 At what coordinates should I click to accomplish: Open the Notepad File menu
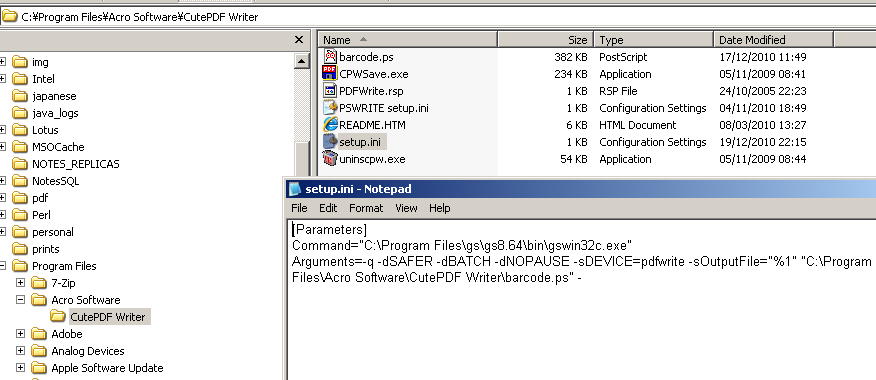point(299,208)
